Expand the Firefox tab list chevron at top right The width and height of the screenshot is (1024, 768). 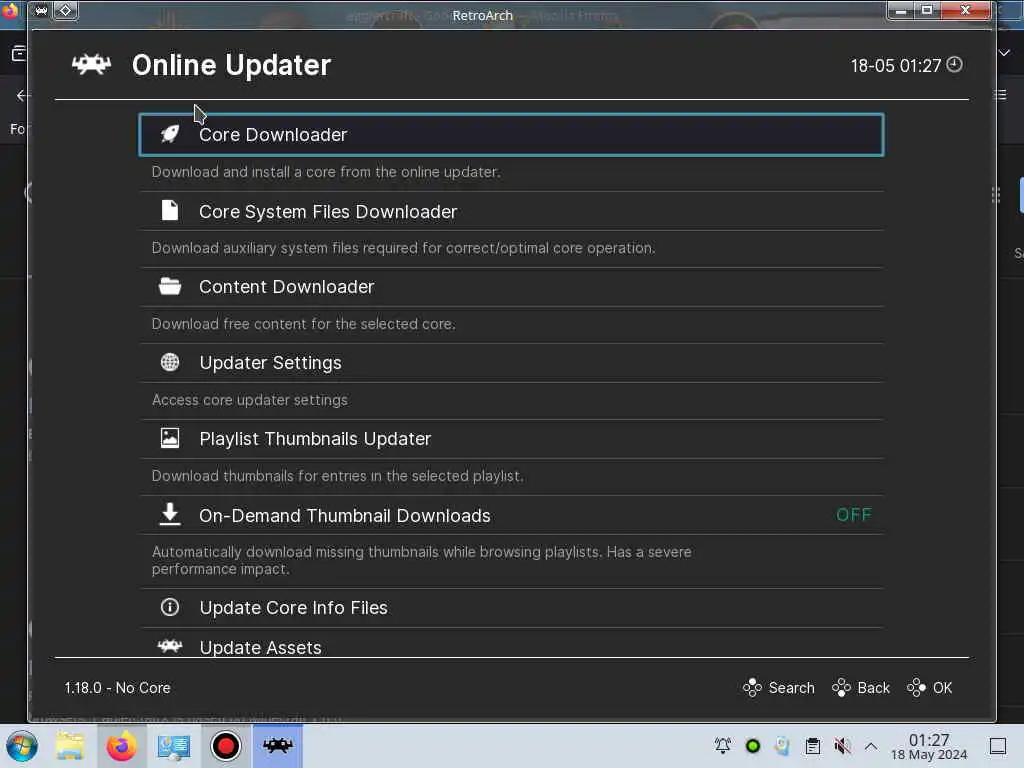(1006, 53)
